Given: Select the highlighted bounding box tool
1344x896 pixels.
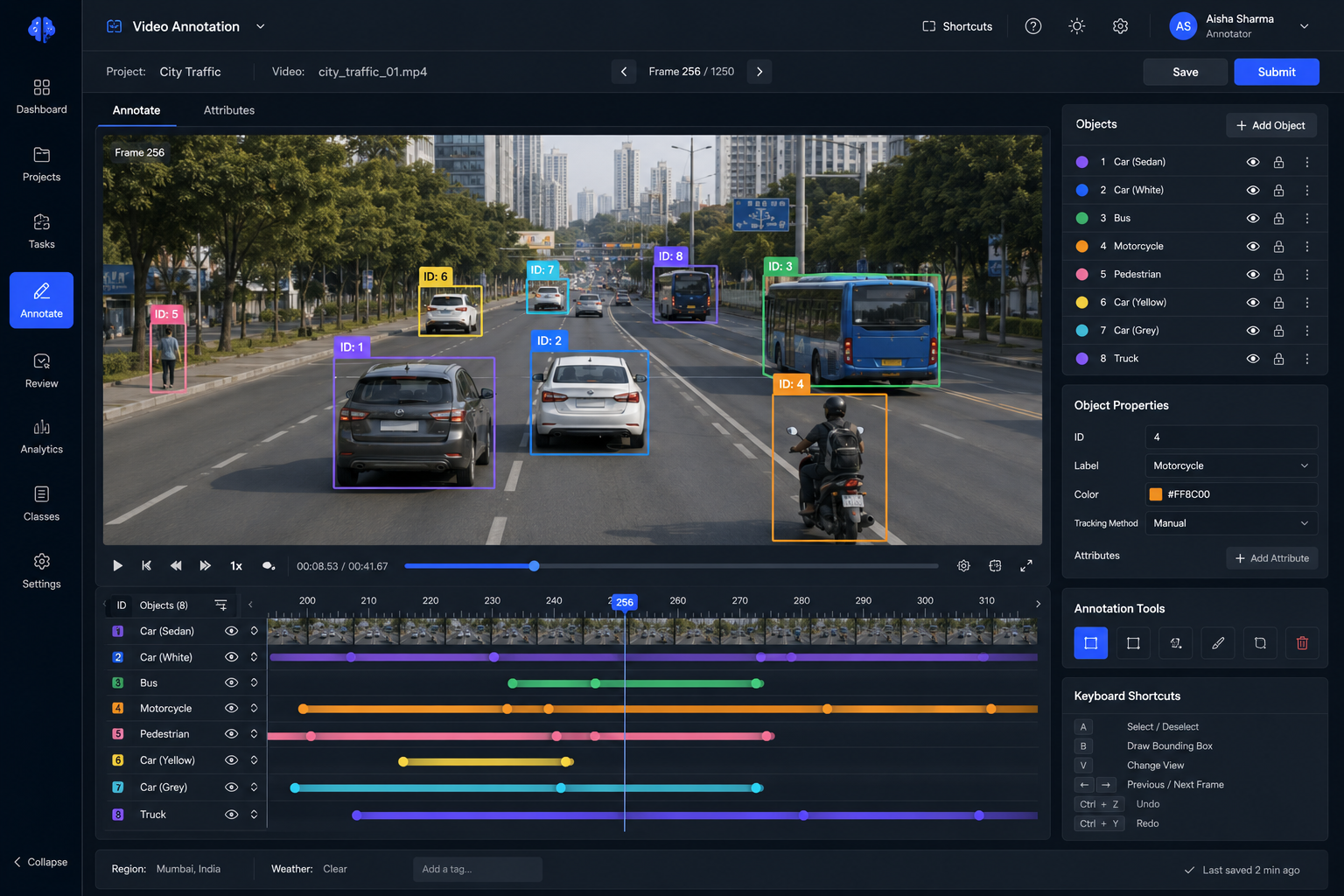Looking at the screenshot, I should tap(1091, 643).
